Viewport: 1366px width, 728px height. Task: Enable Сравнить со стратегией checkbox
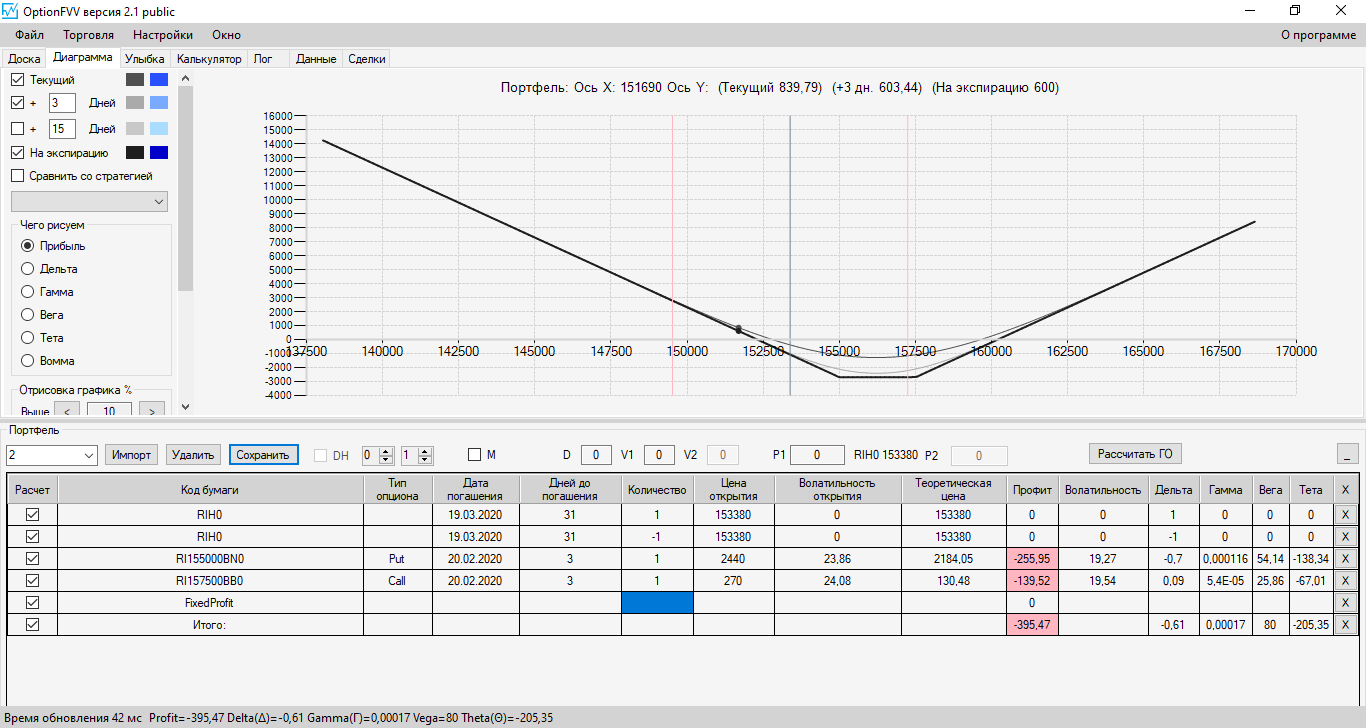(17, 176)
